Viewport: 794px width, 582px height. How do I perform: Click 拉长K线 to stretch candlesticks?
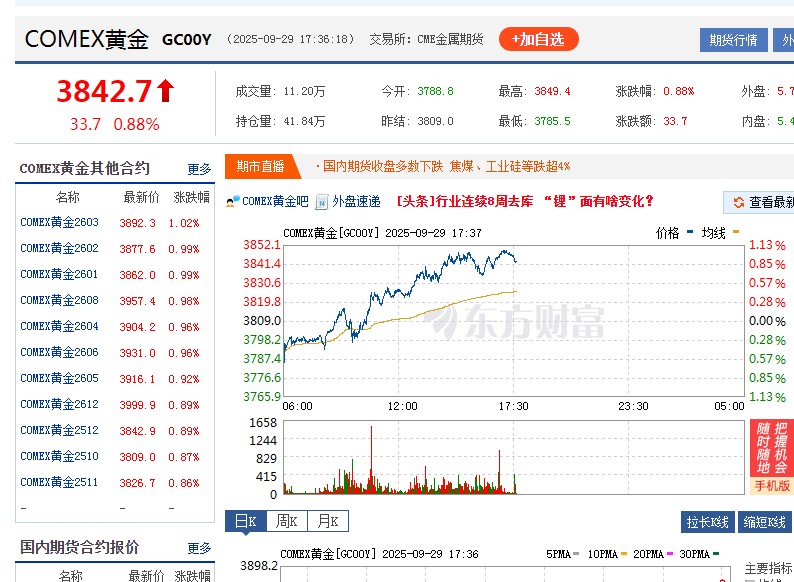tap(708, 522)
